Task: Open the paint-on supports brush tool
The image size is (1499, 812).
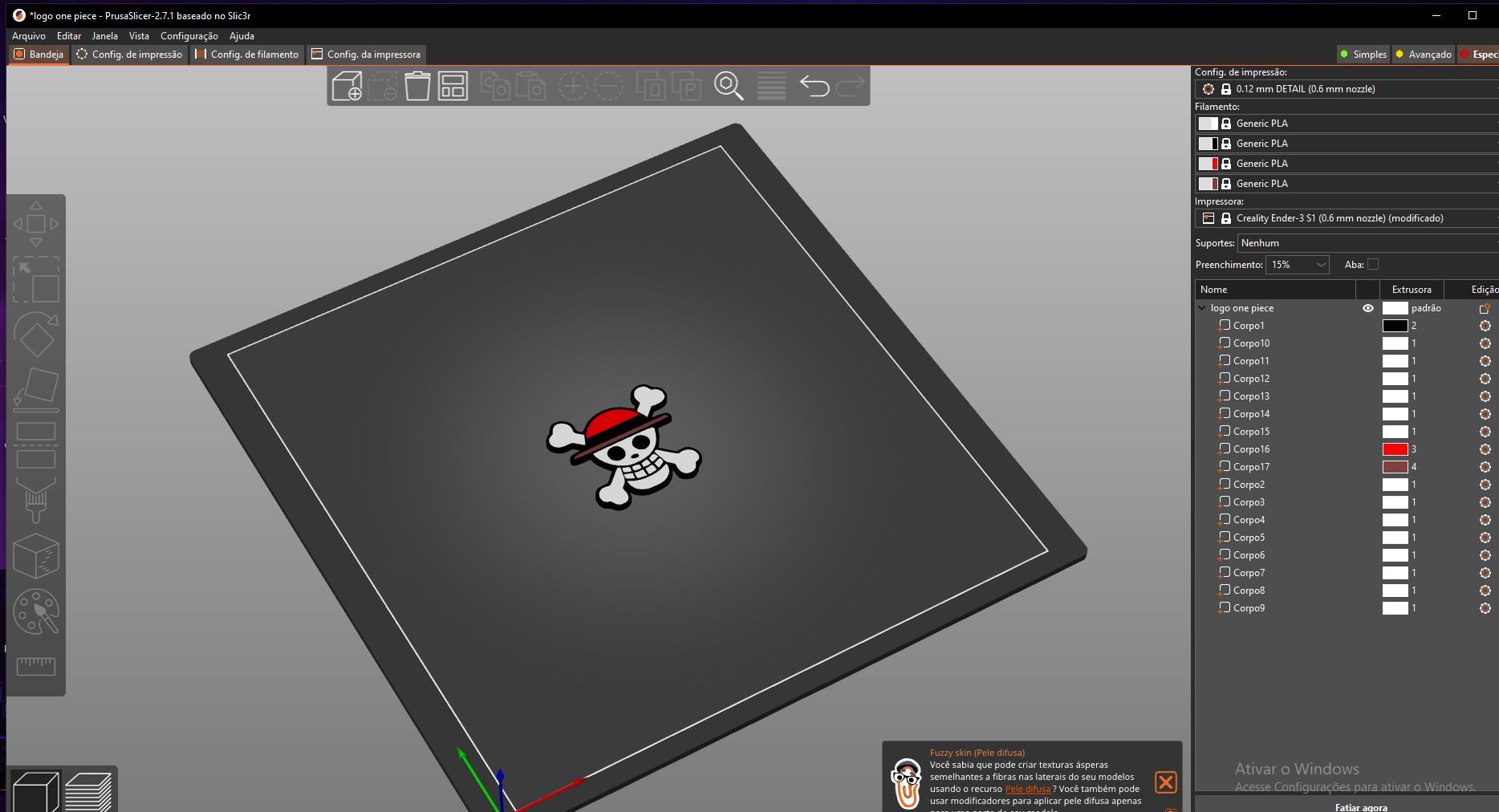Action: click(36, 501)
